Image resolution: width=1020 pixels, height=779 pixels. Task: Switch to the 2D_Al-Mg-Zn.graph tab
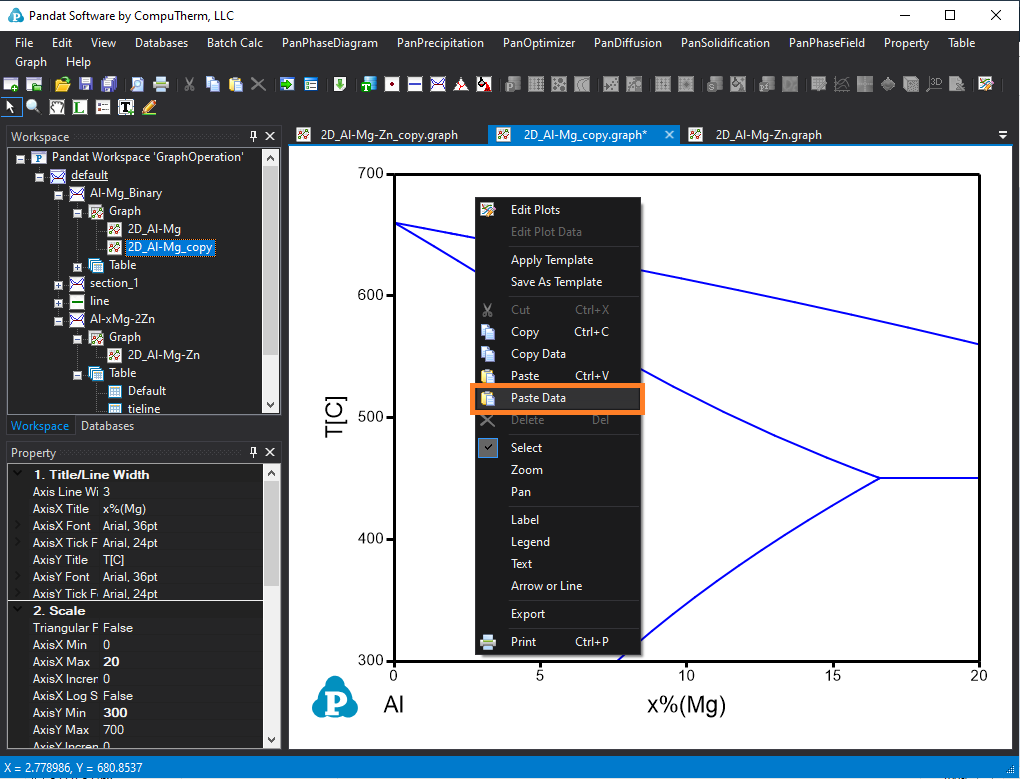point(768,135)
